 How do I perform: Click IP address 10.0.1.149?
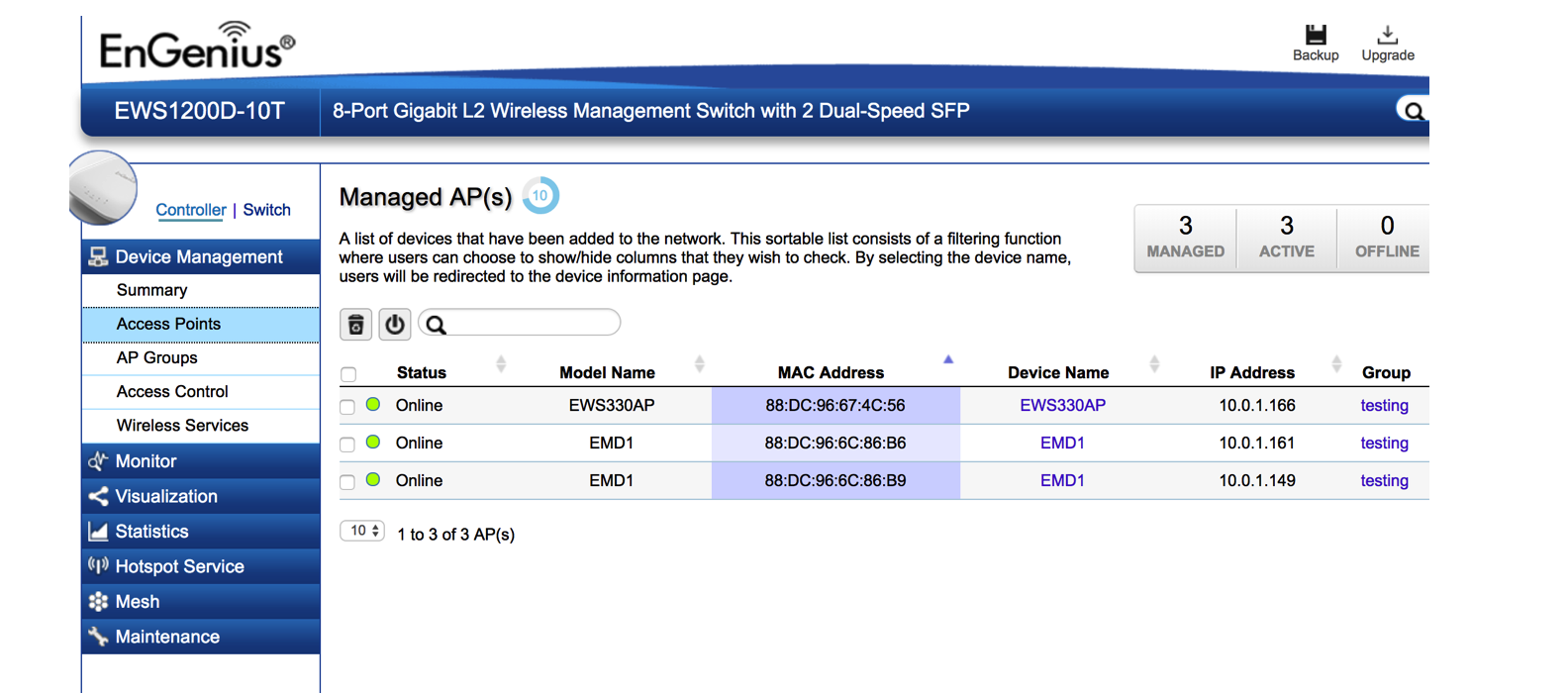pyautogui.click(x=1257, y=480)
